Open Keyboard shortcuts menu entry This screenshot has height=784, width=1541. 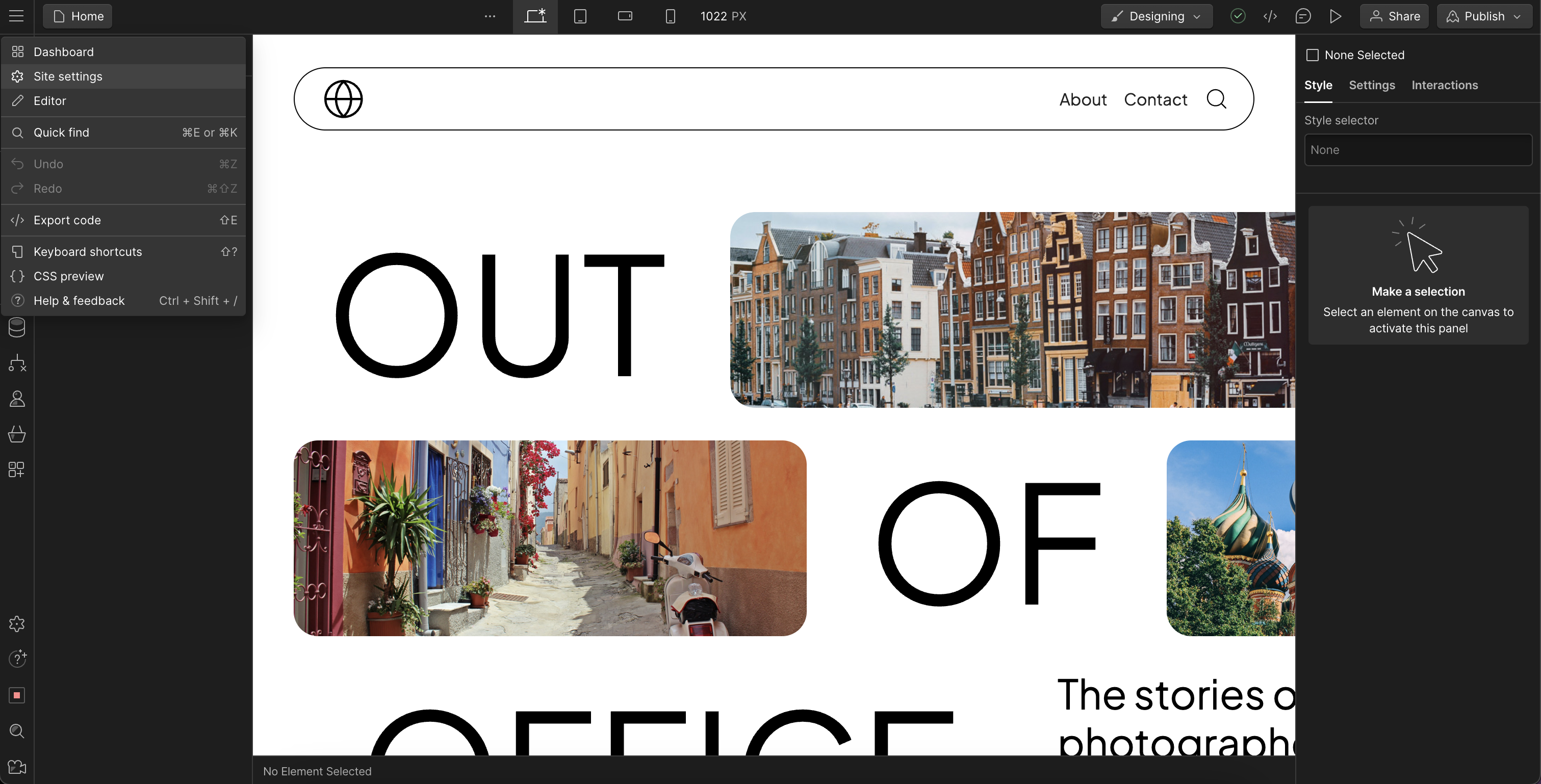pos(123,252)
